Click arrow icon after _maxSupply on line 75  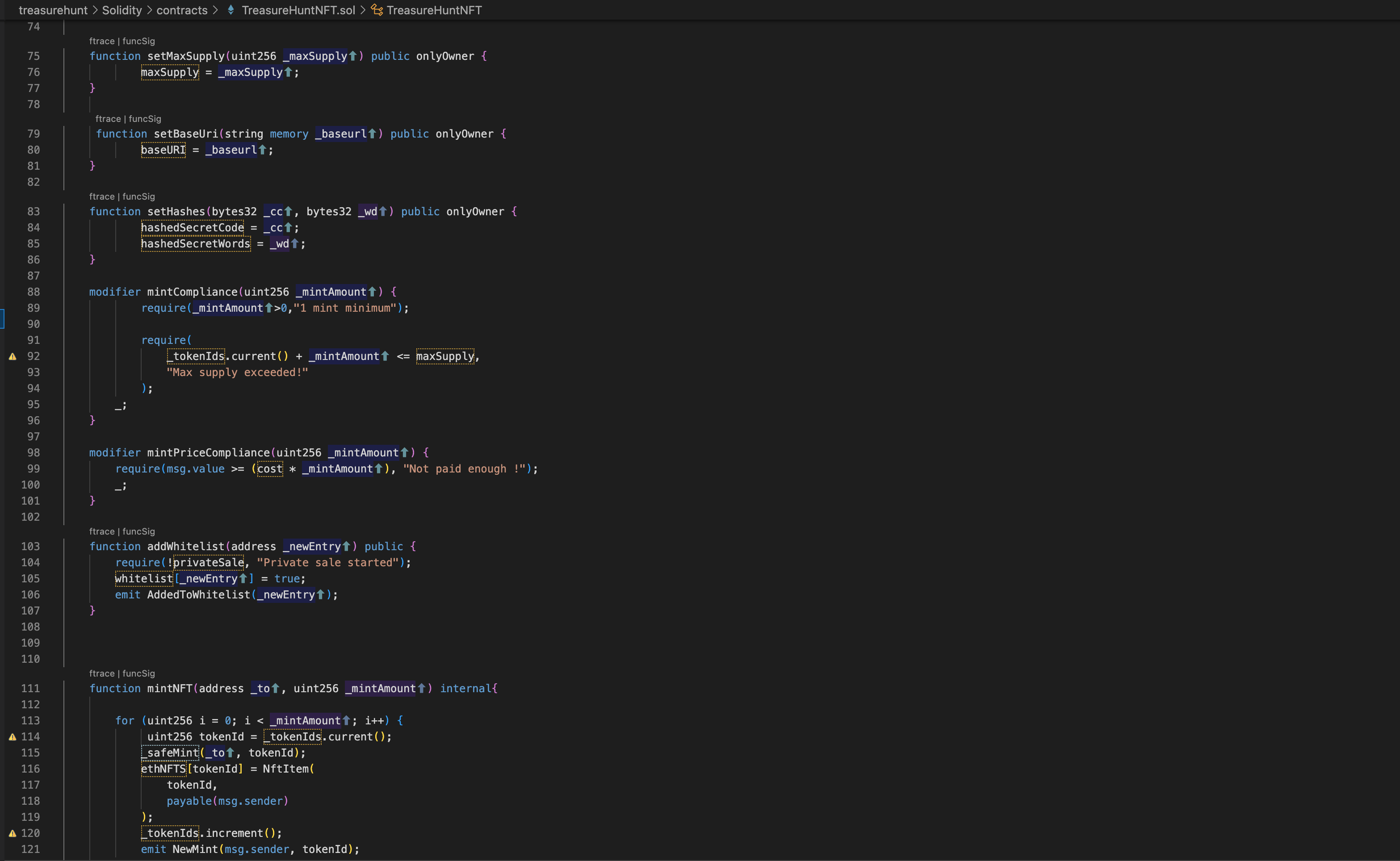click(x=352, y=56)
